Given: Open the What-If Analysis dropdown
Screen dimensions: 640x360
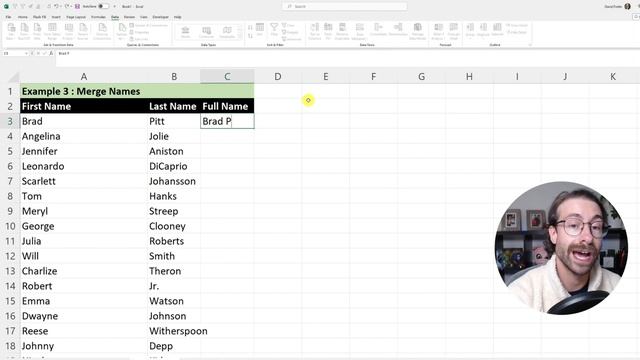Looking at the screenshot, I should [438, 31].
